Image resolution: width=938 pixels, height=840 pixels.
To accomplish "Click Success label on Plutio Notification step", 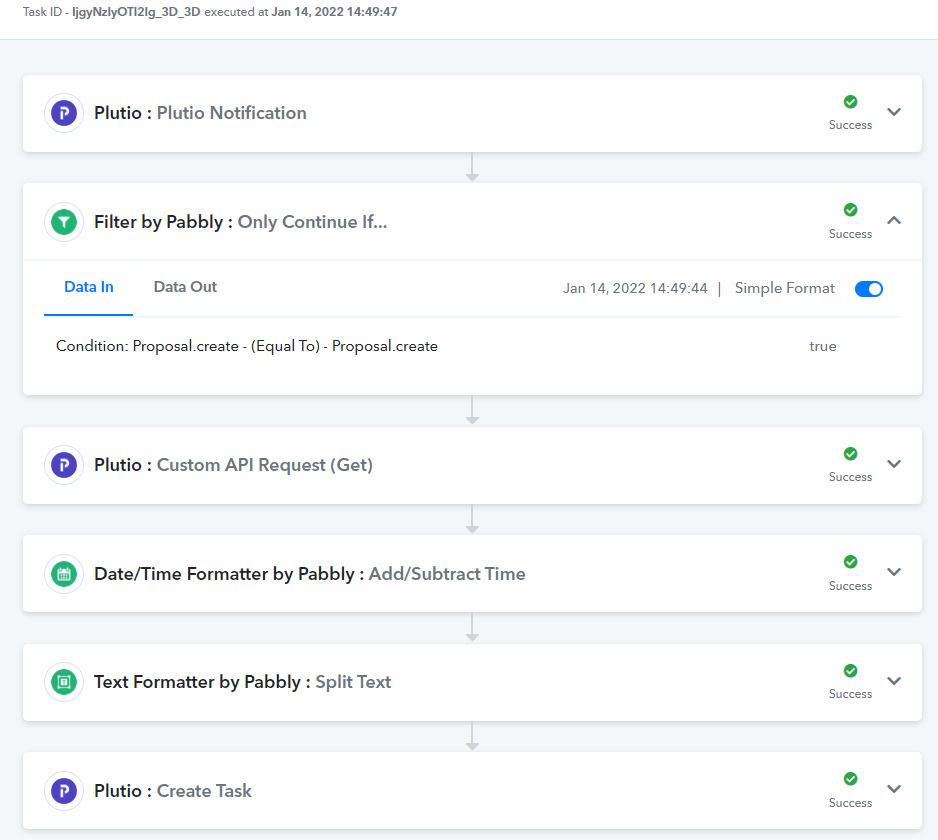I will tap(850, 125).
